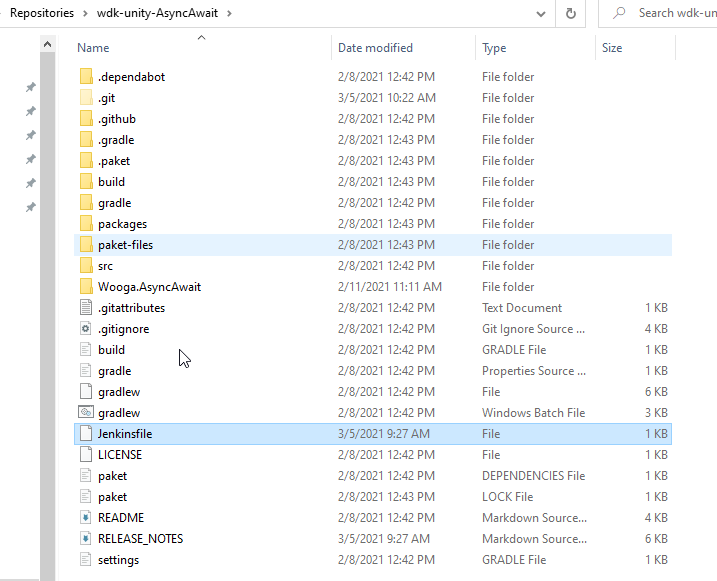
Task: Click the LICENSE file icon
Action: (86, 455)
